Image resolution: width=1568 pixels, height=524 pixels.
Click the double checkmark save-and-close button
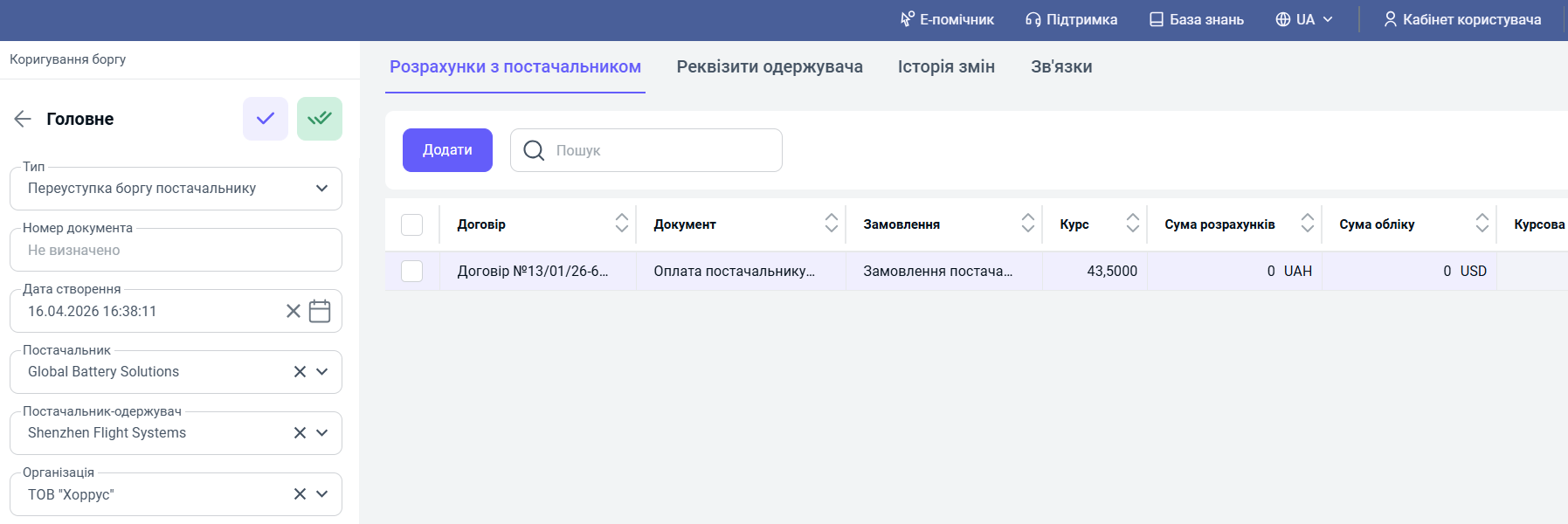(x=320, y=119)
